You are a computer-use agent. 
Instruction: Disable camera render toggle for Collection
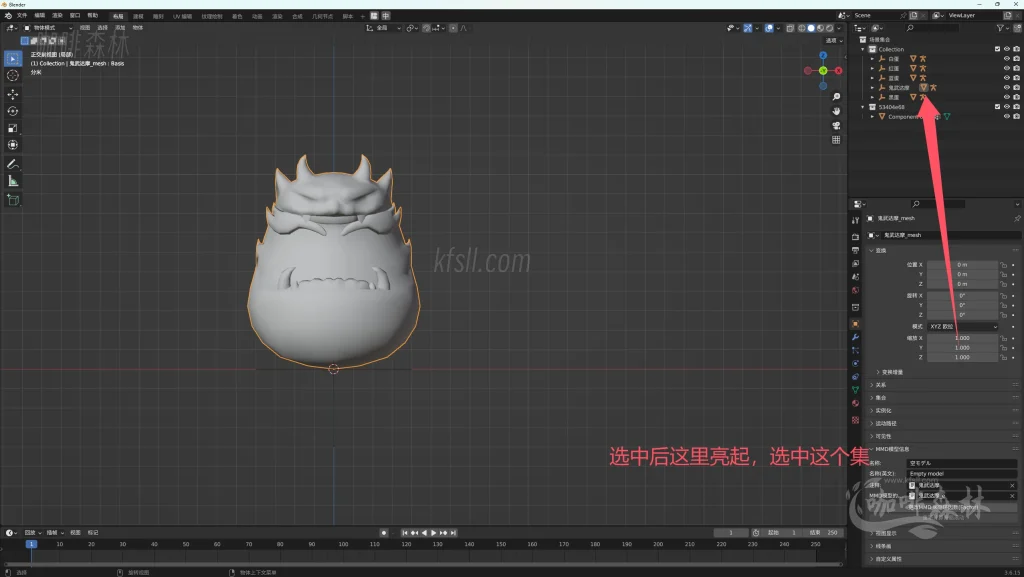[x=1017, y=49]
